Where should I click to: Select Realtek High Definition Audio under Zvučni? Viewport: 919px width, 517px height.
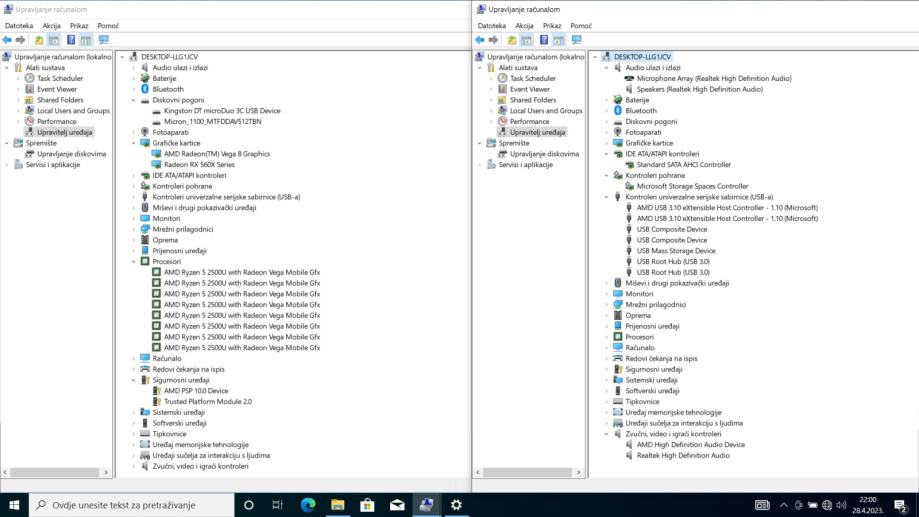pyautogui.click(x=683, y=455)
